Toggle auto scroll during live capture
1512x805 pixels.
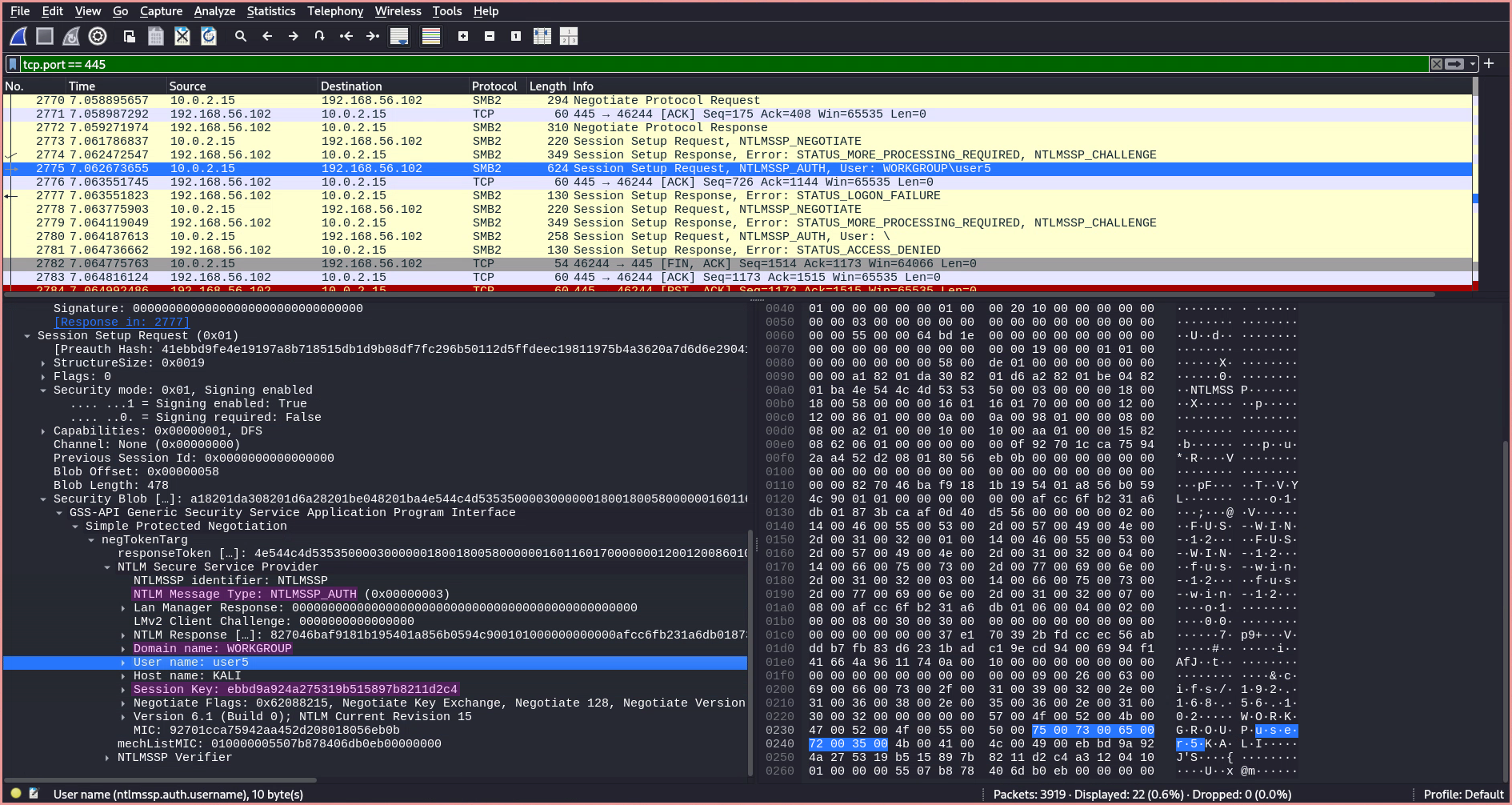[x=399, y=36]
